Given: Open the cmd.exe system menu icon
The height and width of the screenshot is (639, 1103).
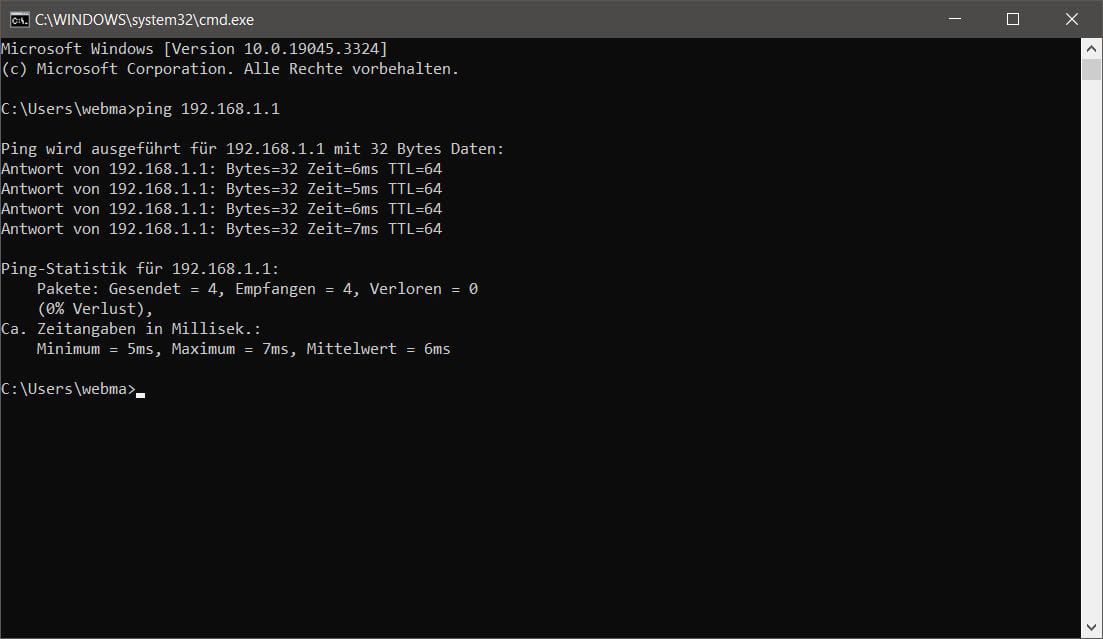Looking at the screenshot, I should 19,19.
